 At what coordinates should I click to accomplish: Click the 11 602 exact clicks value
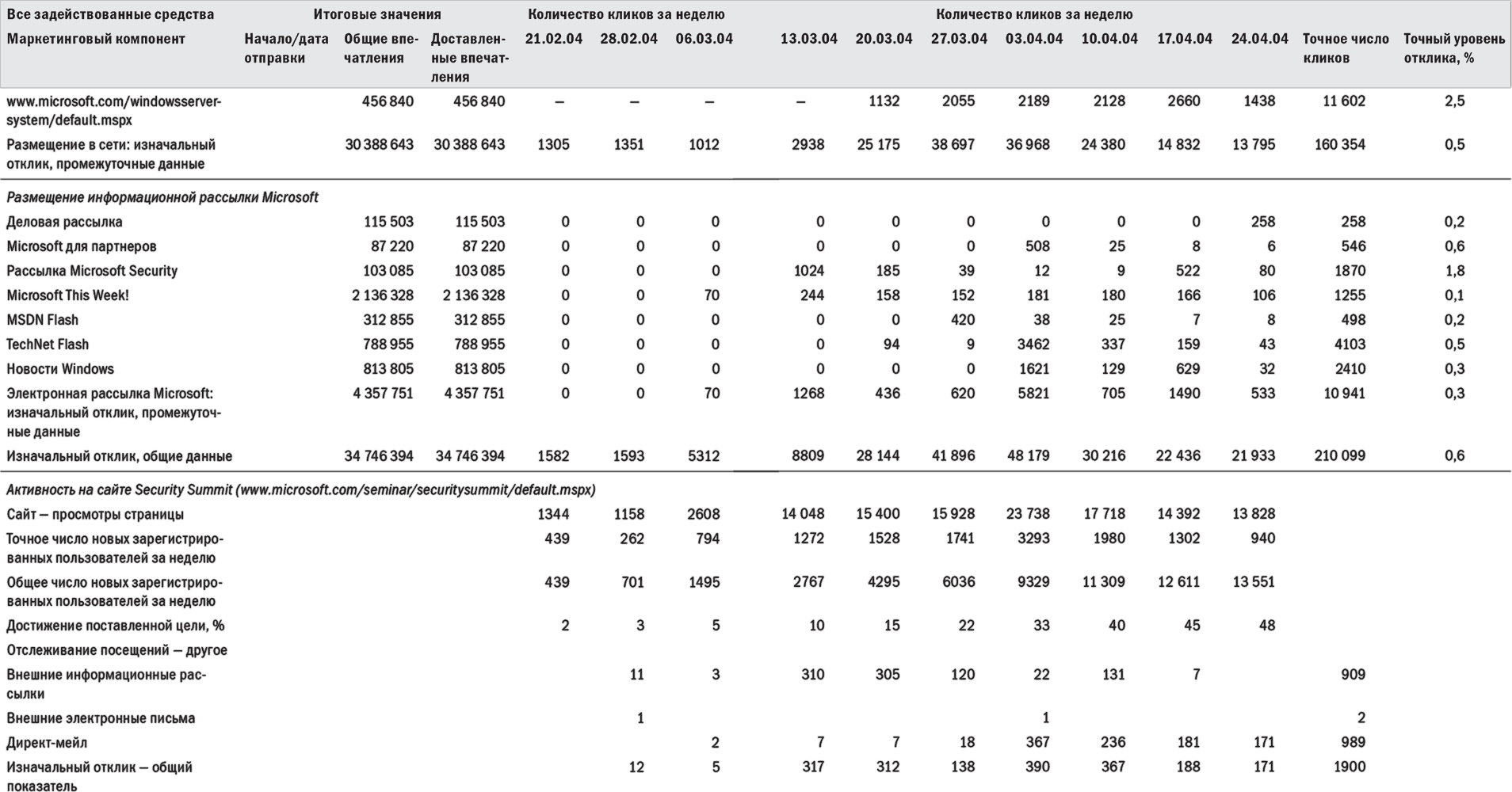1344,101
